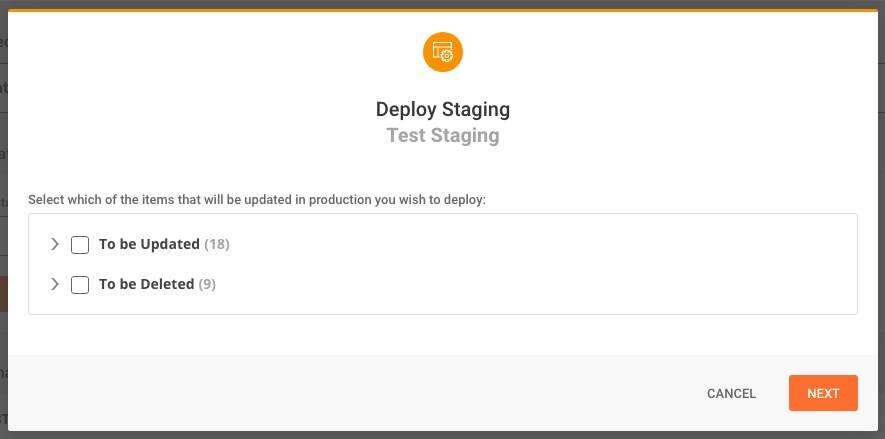Click the (9) deleted items count

point(207,284)
